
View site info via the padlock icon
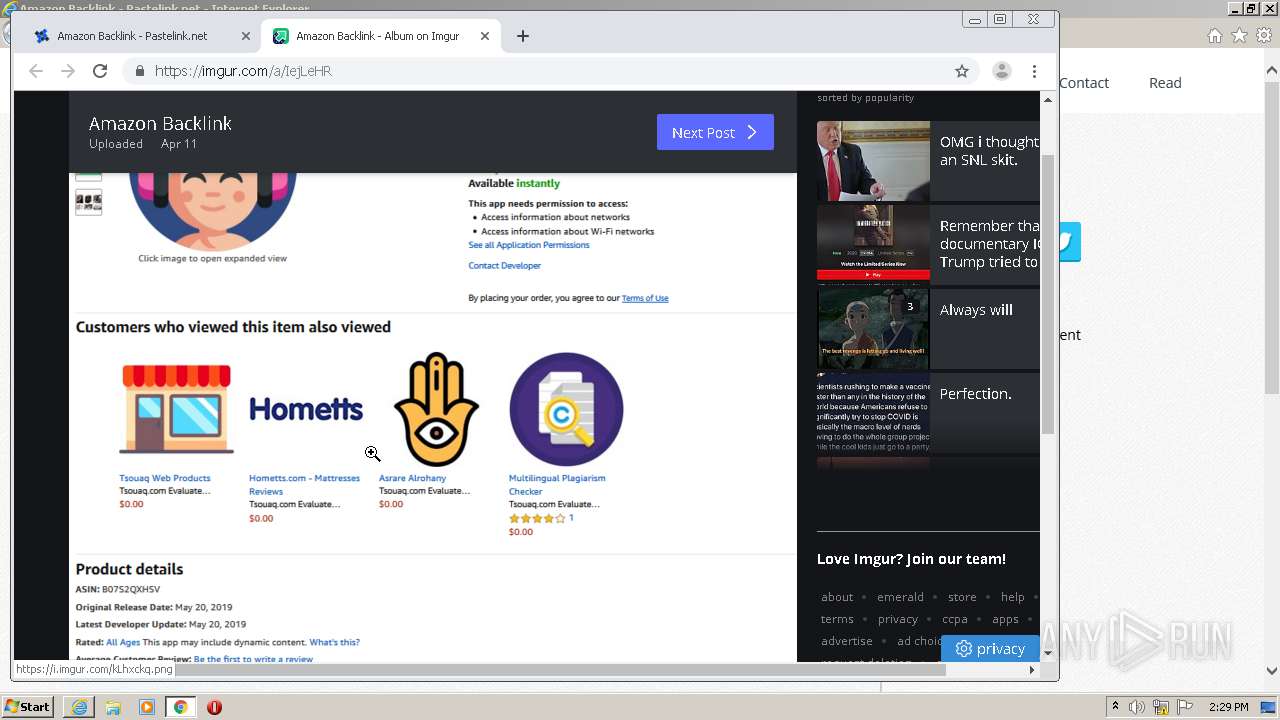(x=139, y=71)
